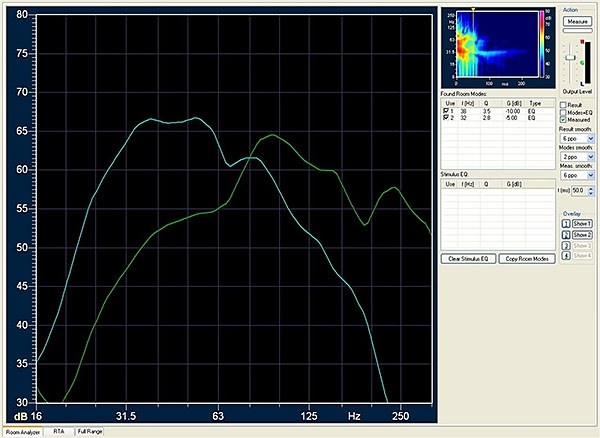Click Copy Room Modes button
The width and height of the screenshot is (600, 438).
tap(526, 259)
